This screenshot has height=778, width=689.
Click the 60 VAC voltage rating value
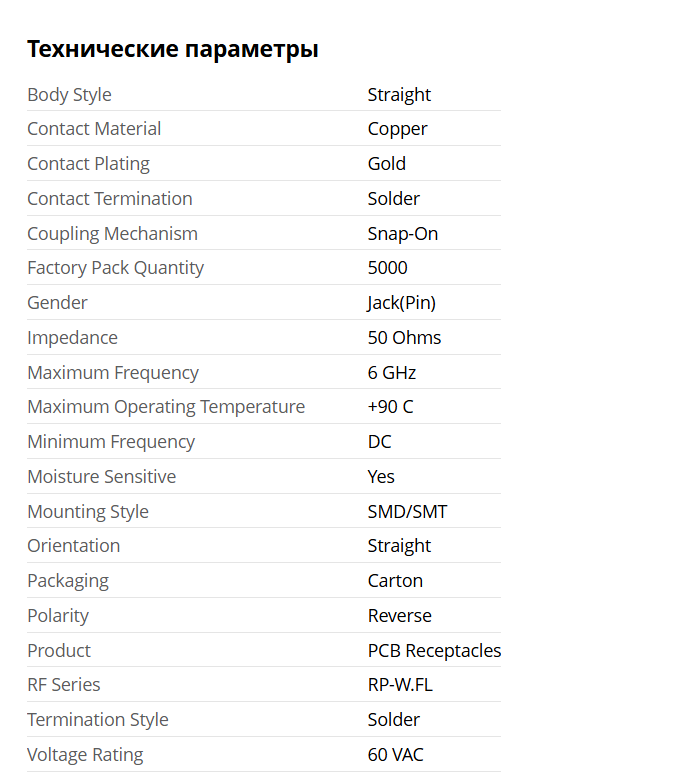(395, 755)
